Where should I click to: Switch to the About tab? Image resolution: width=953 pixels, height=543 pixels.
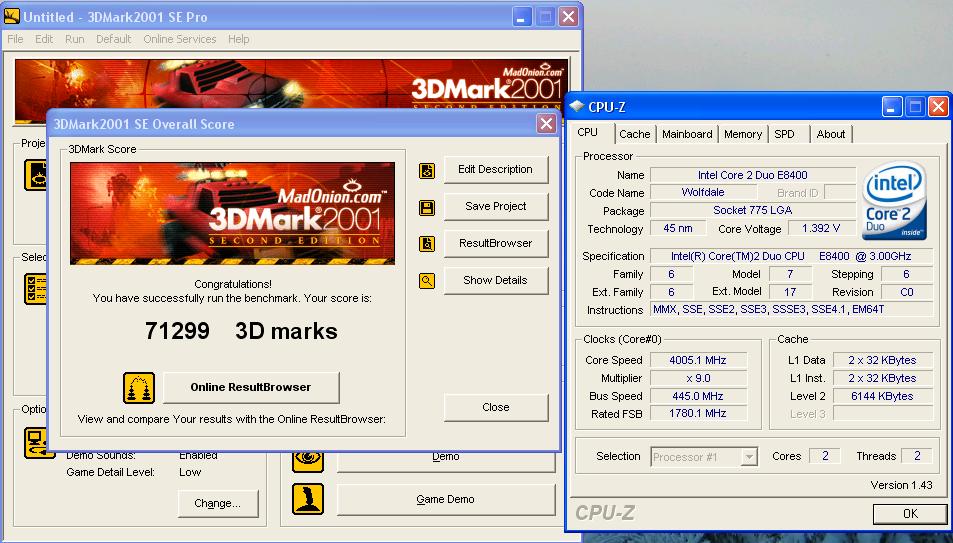(x=831, y=134)
